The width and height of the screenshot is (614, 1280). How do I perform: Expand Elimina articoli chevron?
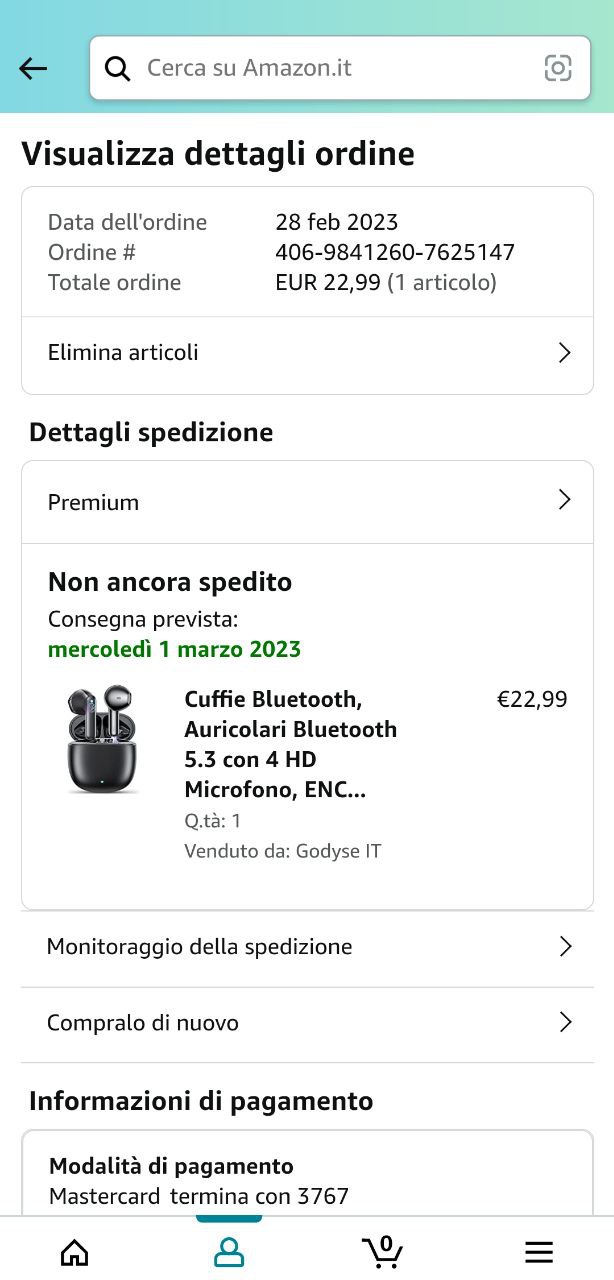point(564,353)
